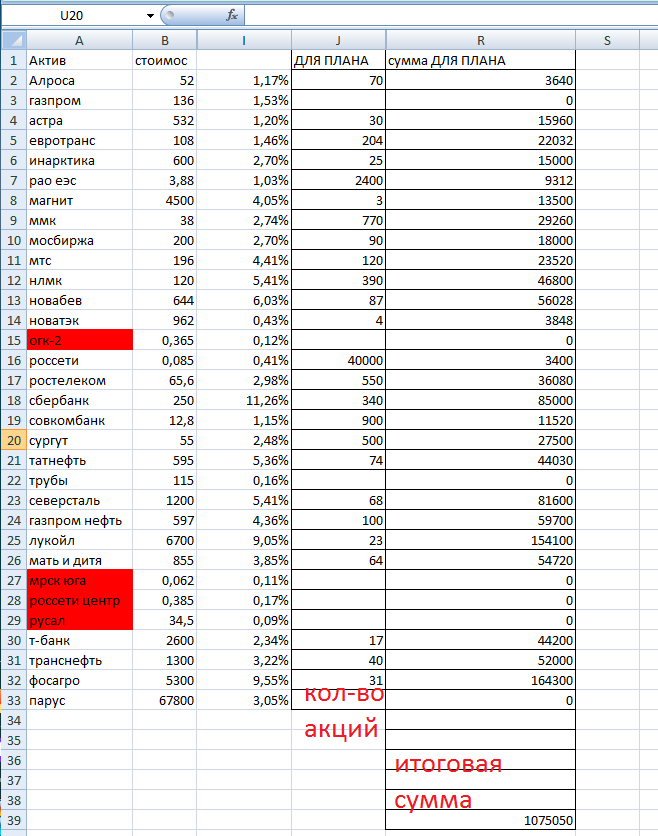This screenshot has width=658, height=836.
Task: Select the 'газпром нефть' cell
Action: pyautogui.click(x=79, y=520)
